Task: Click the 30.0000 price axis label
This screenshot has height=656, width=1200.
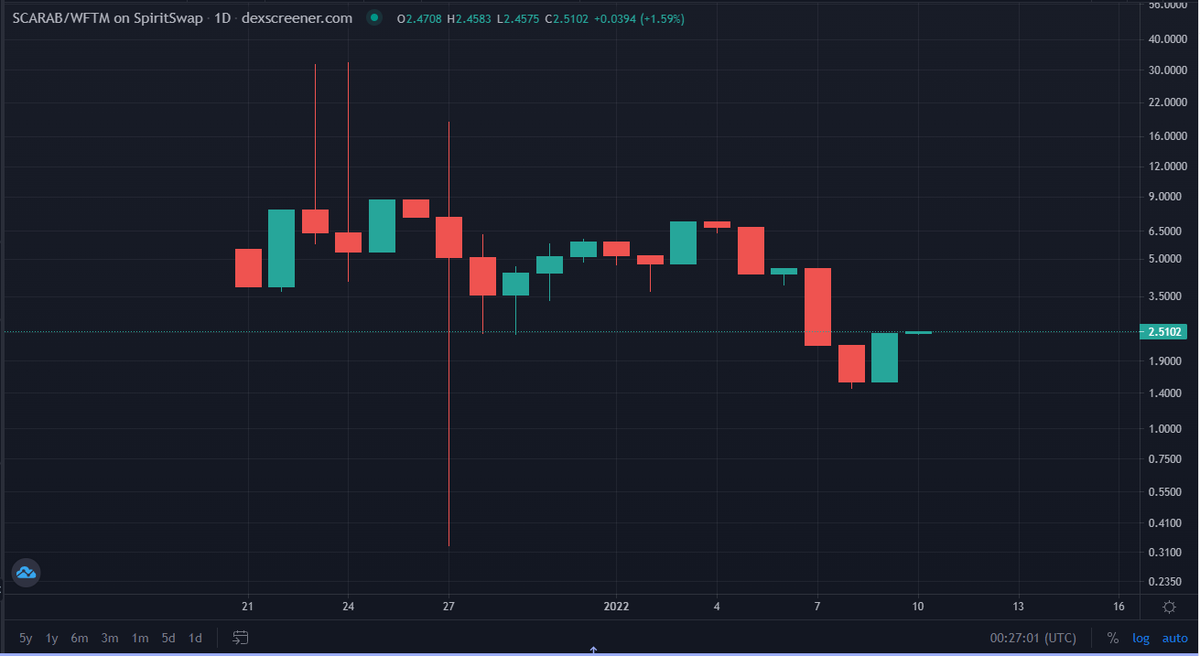Action: tap(1167, 71)
